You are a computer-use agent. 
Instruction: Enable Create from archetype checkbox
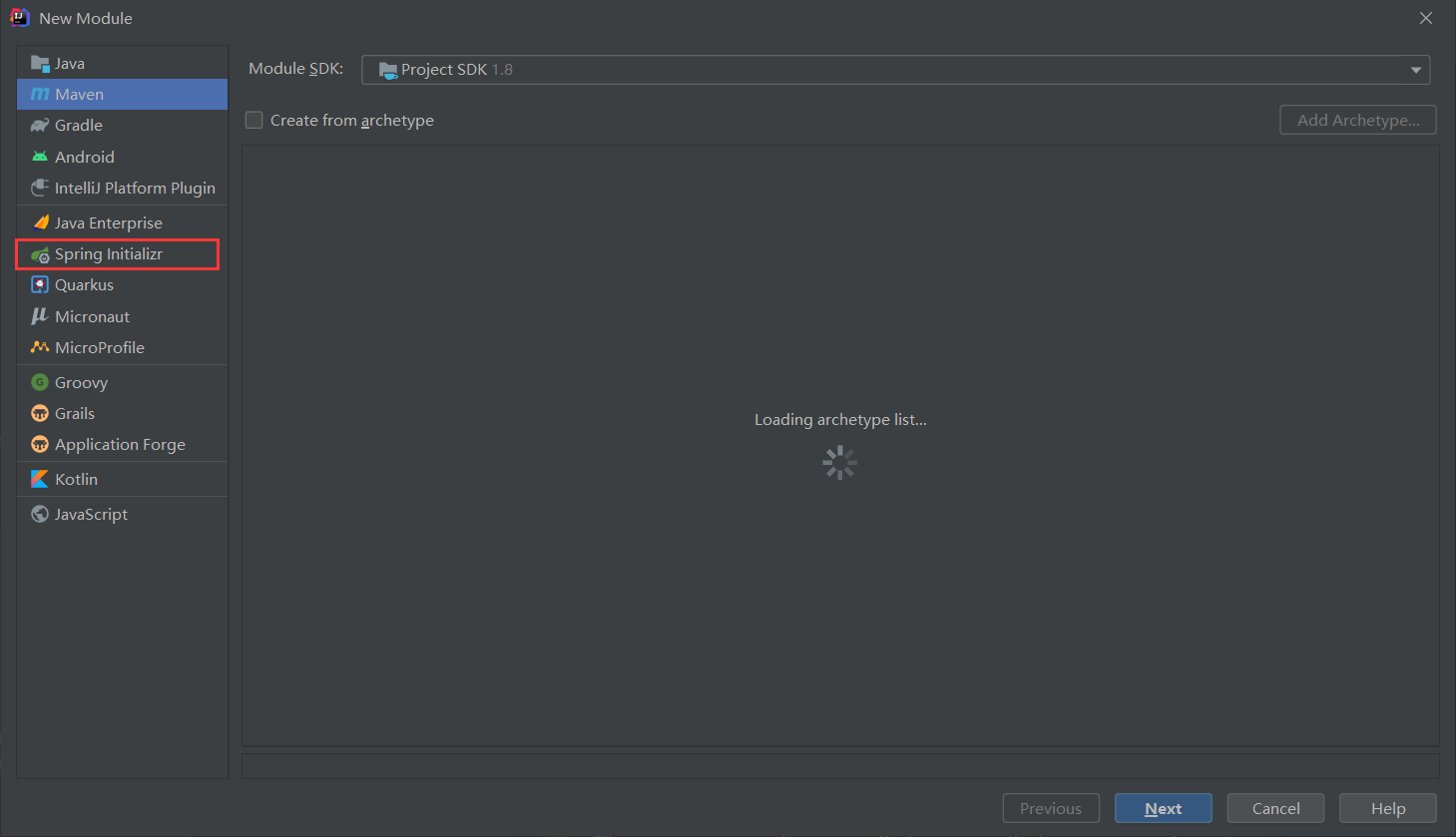point(254,120)
